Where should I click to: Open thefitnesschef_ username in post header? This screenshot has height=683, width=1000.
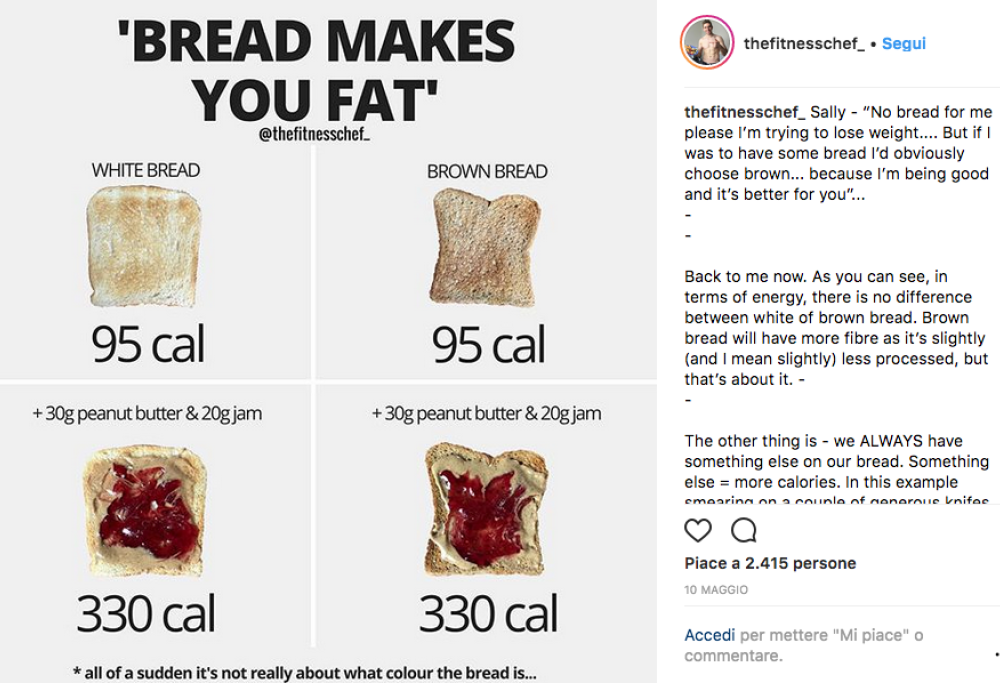pyautogui.click(x=803, y=44)
